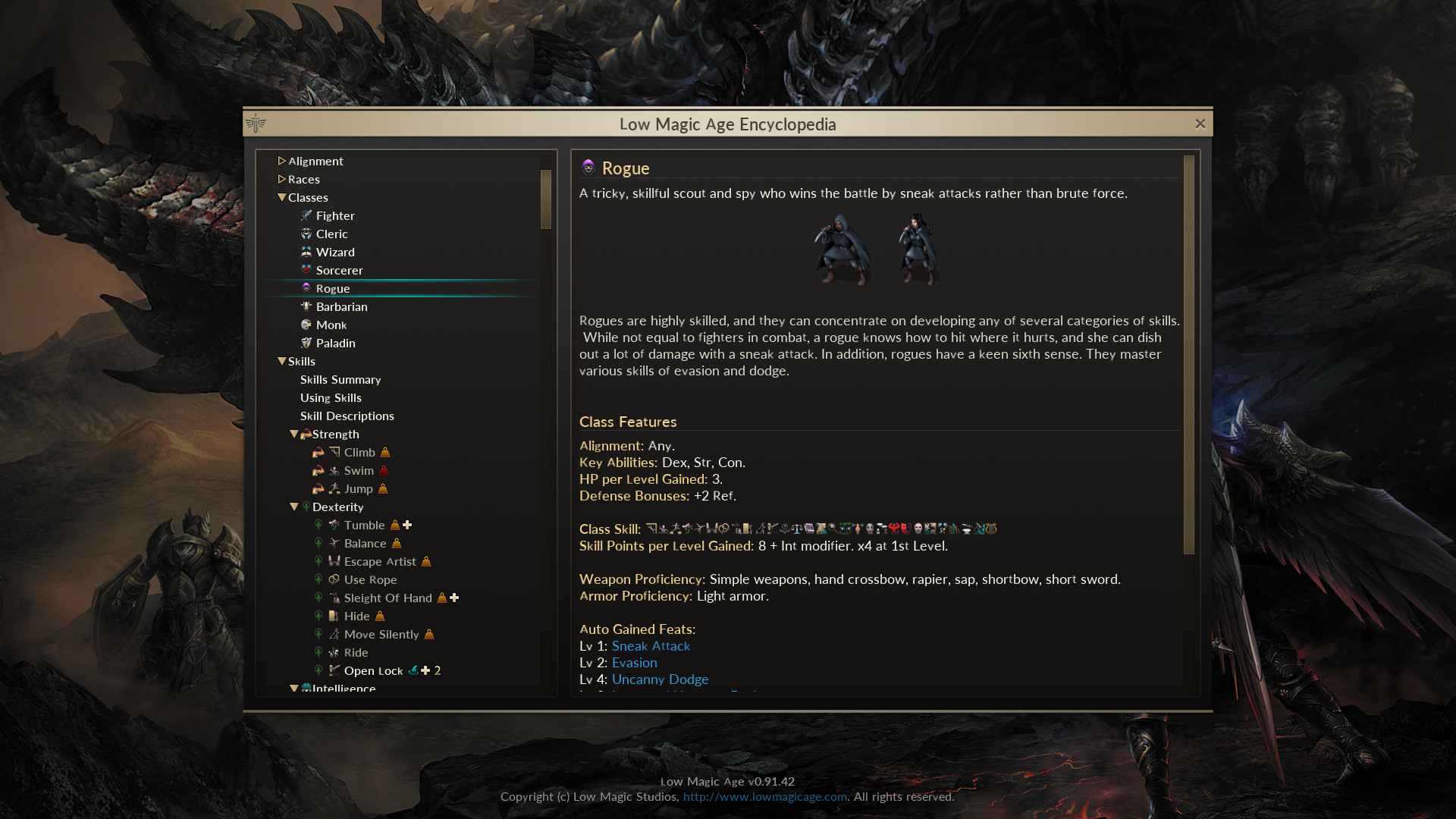The width and height of the screenshot is (1456, 819).
Task: Open the Sneak Attack feat link
Action: pos(651,646)
